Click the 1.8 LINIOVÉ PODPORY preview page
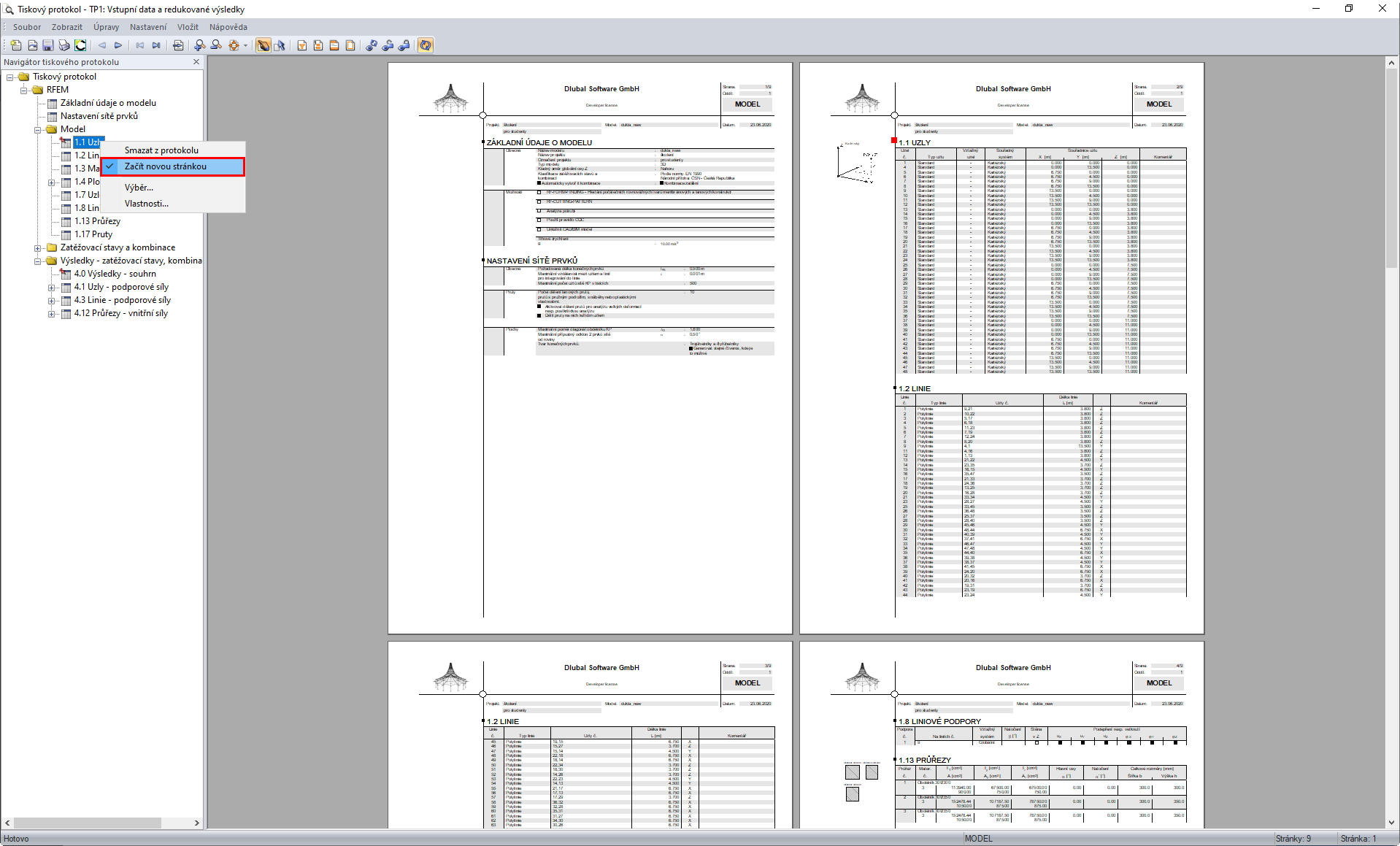The height and width of the screenshot is (846, 1400). point(1001,735)
